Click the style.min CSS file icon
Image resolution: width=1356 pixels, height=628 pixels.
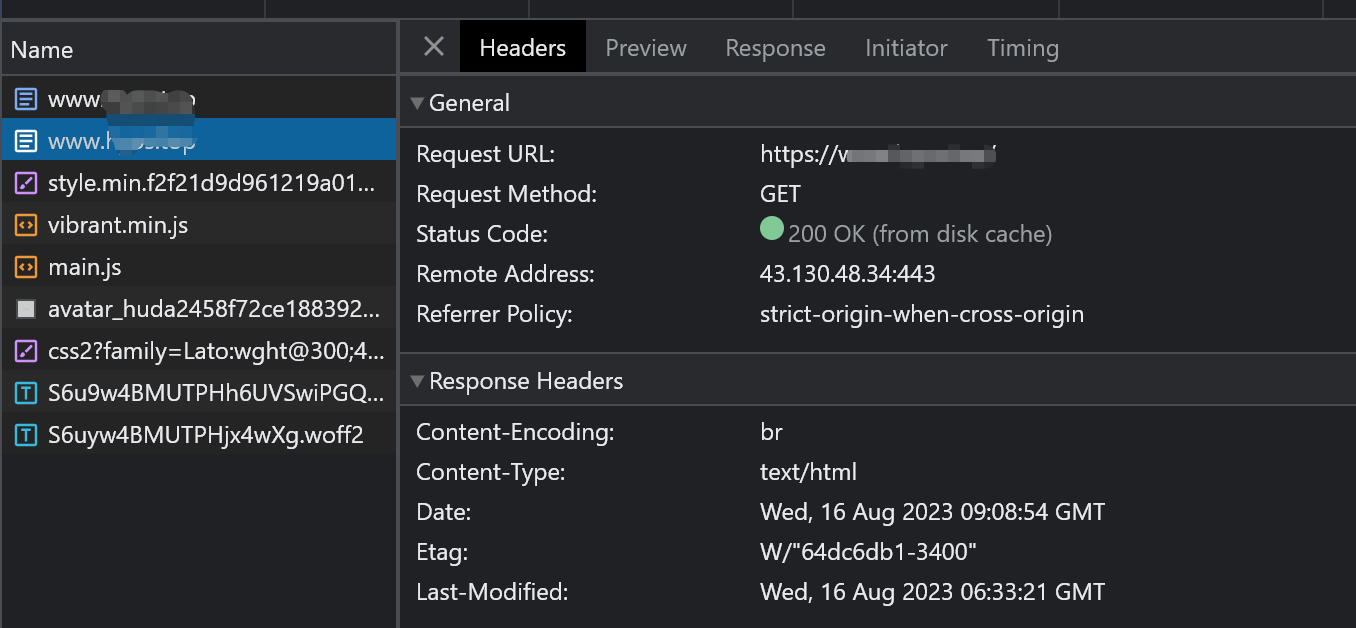27,184
